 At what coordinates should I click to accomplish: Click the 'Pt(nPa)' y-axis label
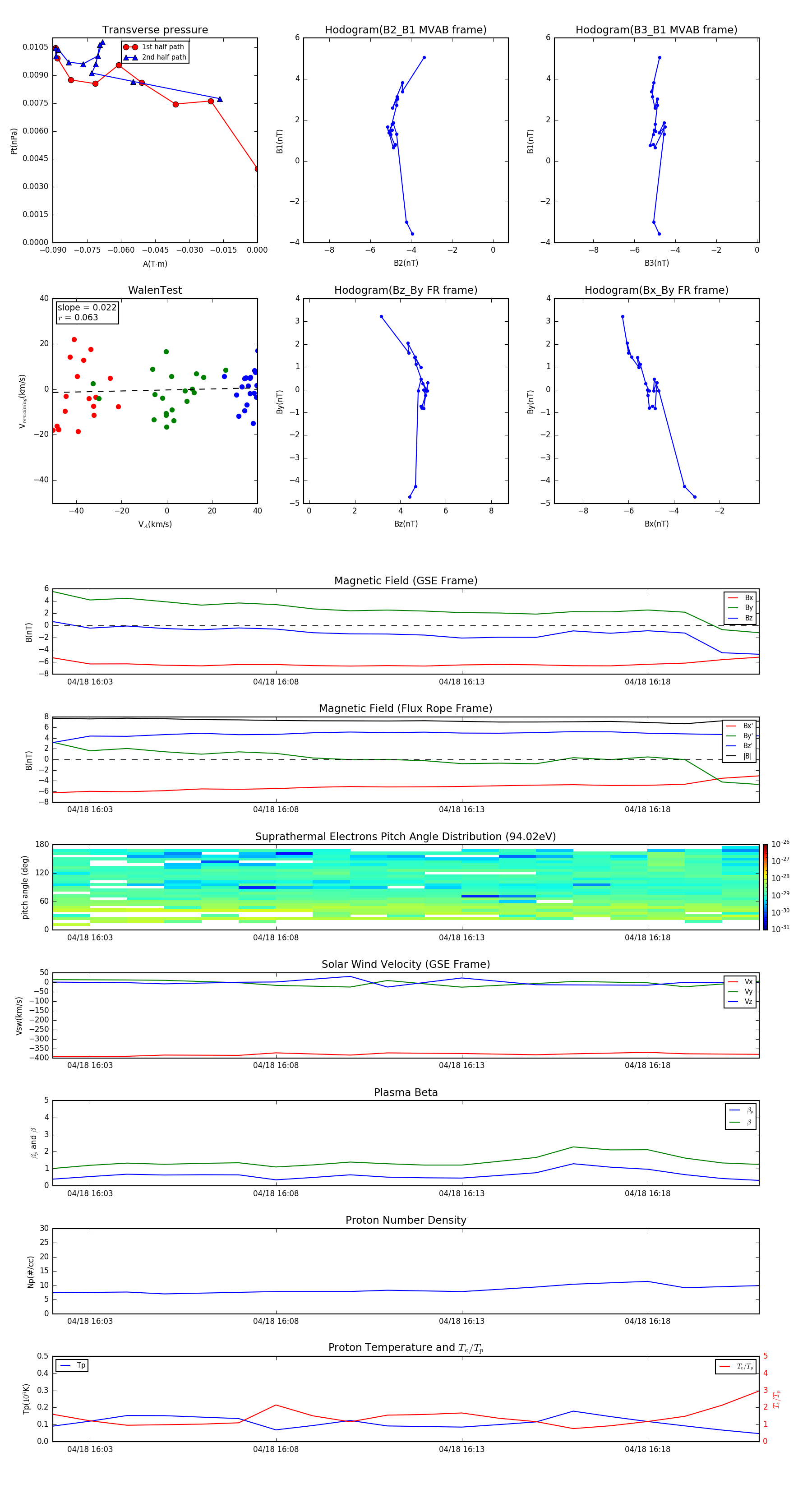click(14, 141)
